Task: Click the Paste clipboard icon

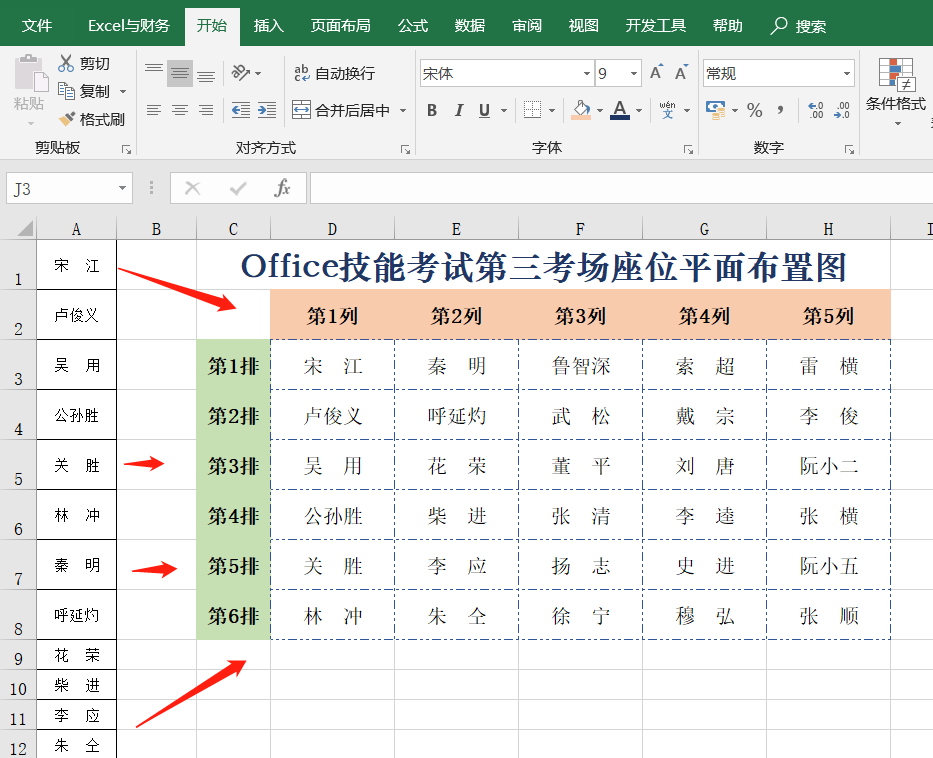Action: 30,73
